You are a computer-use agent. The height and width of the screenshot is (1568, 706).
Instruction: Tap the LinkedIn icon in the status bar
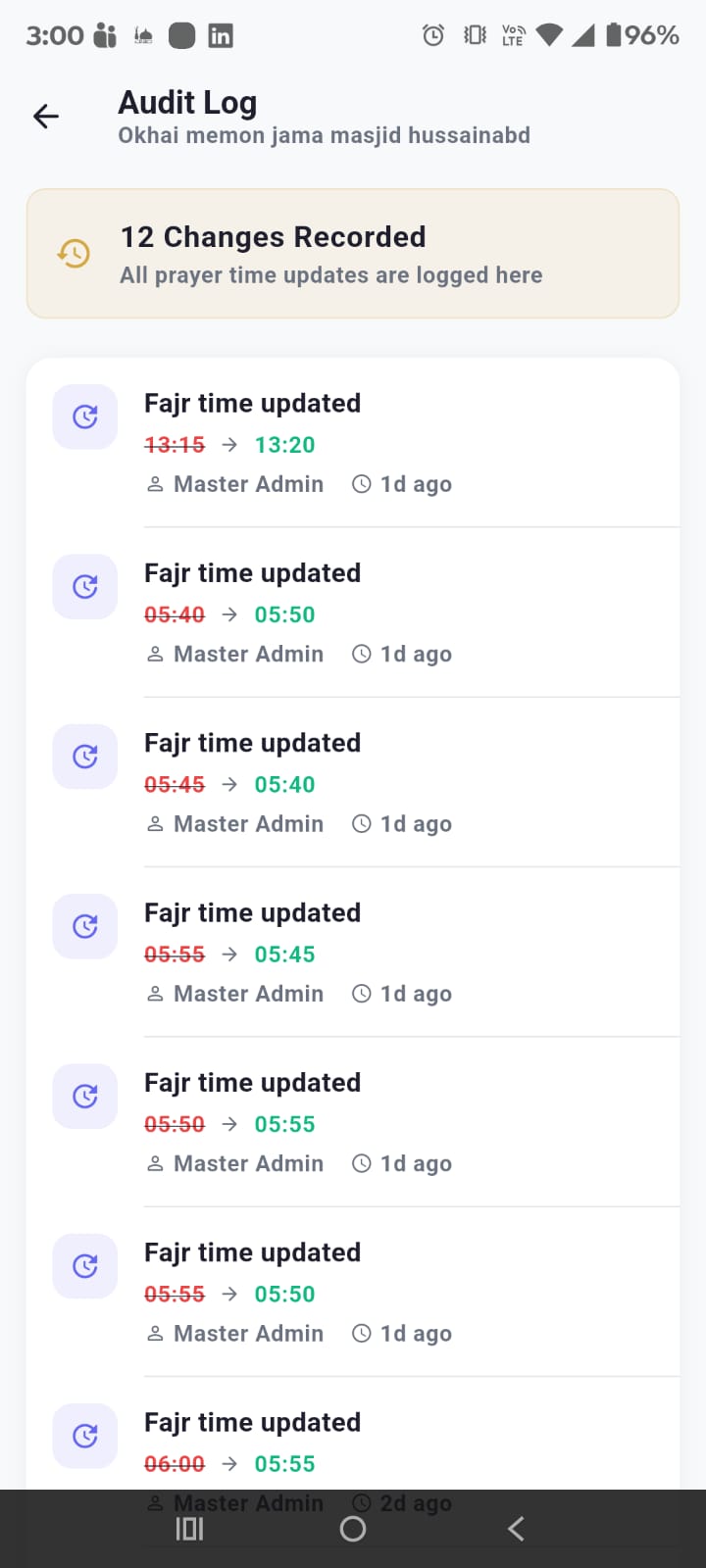point(220,34)
